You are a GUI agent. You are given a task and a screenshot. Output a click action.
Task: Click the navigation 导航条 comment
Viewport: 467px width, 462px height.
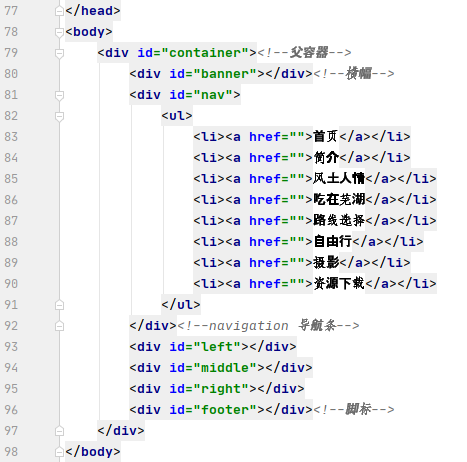tap(268, 325)
